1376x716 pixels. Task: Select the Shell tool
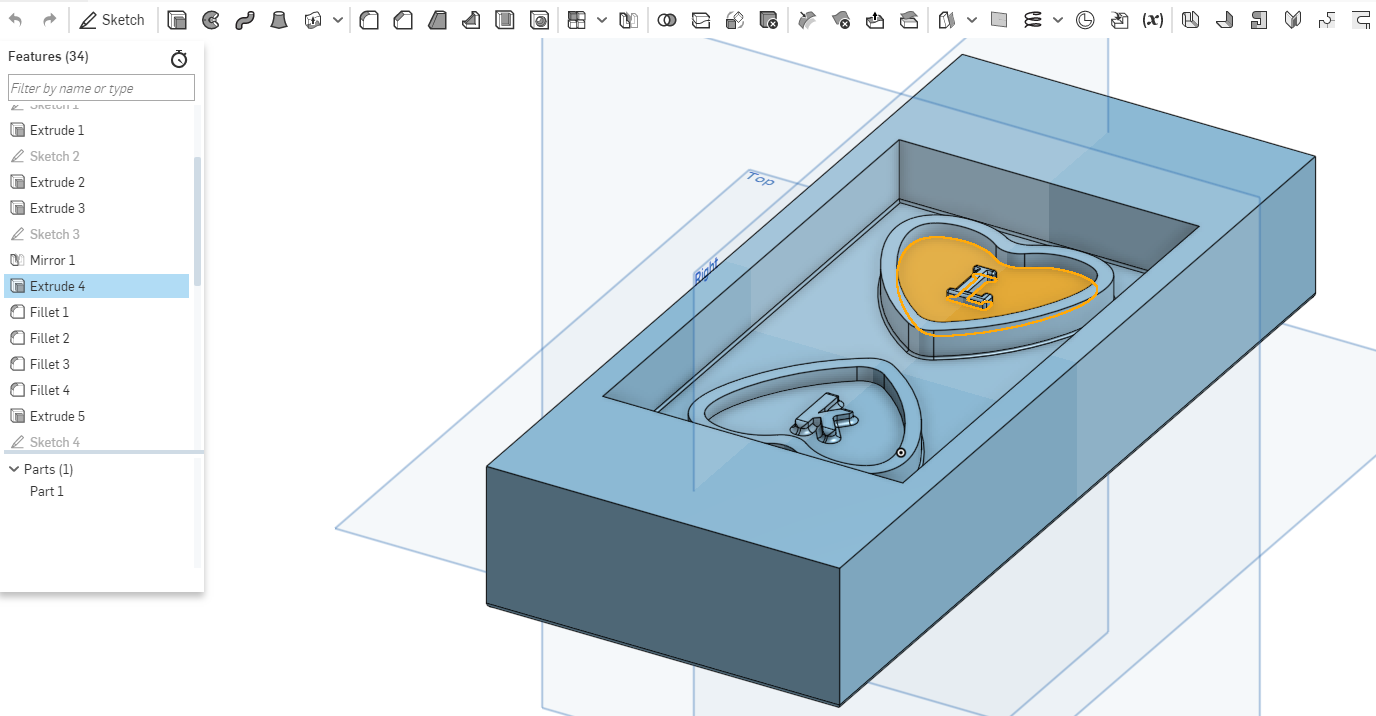tap(505, 19)
